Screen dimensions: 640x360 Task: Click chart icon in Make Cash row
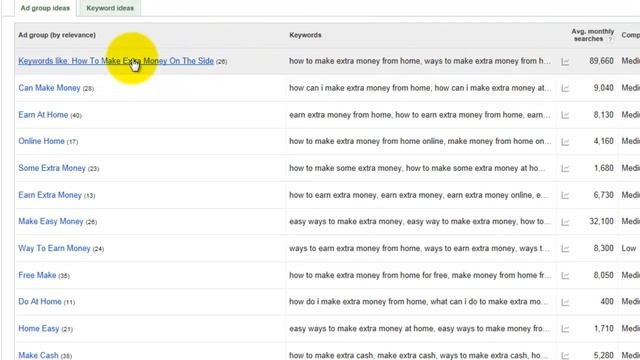(565, 356)
